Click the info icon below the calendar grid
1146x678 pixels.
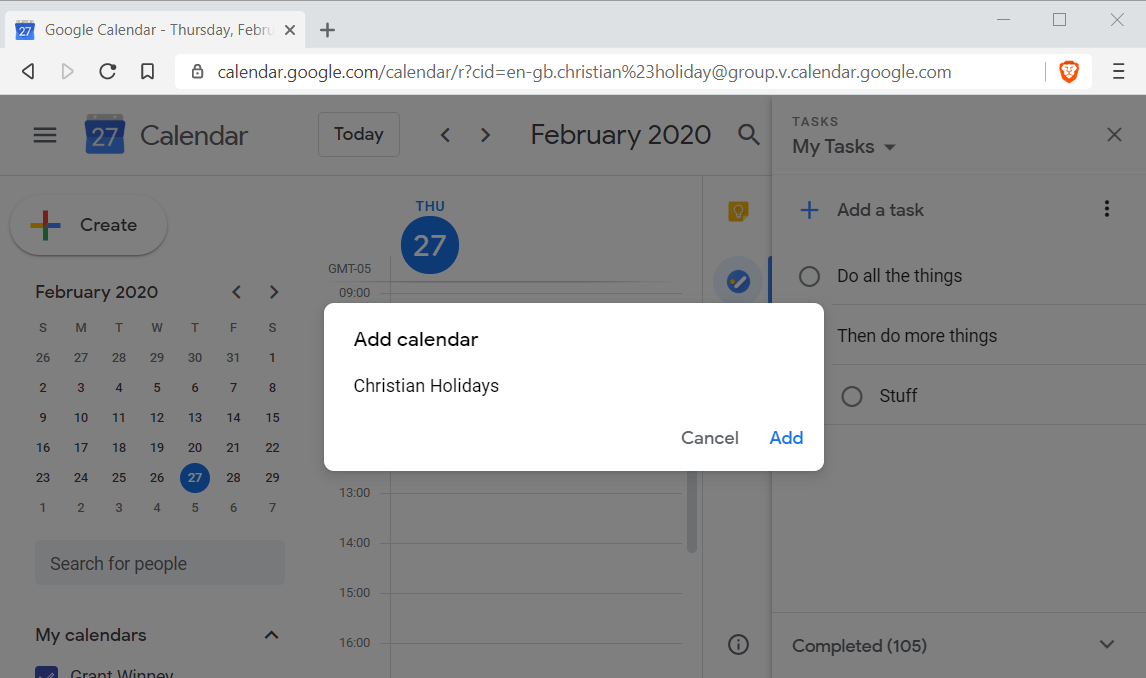point(738,644)
